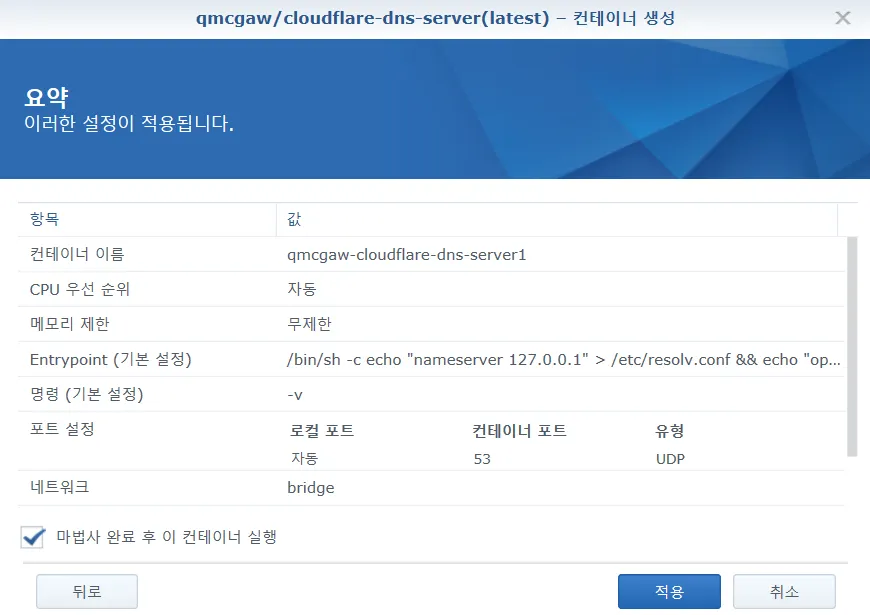Select the 명령 (기본 설정) label
Screen dimensions: 870x615
[87, 395]
